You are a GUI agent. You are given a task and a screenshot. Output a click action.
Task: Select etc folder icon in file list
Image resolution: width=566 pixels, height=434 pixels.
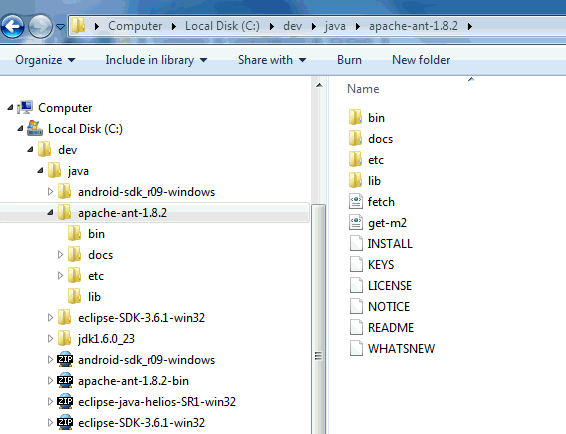coord(356,159)
